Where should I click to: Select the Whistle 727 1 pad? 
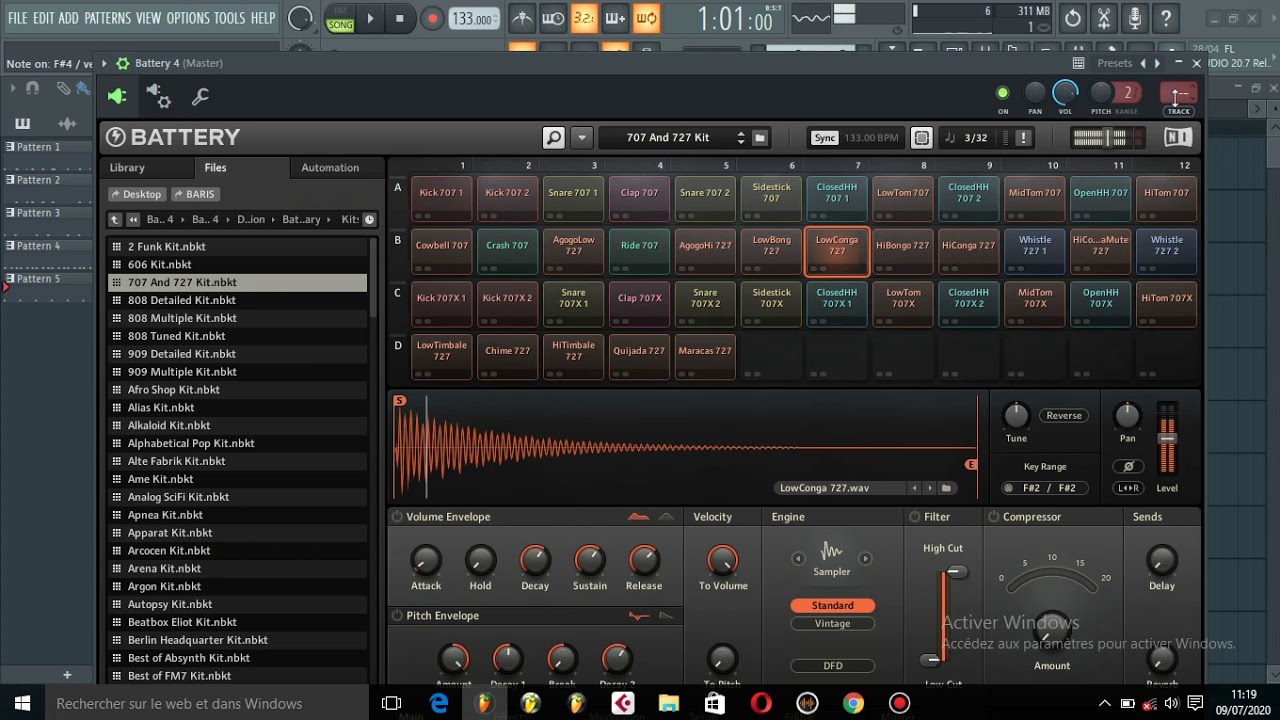pos(1035,252)
